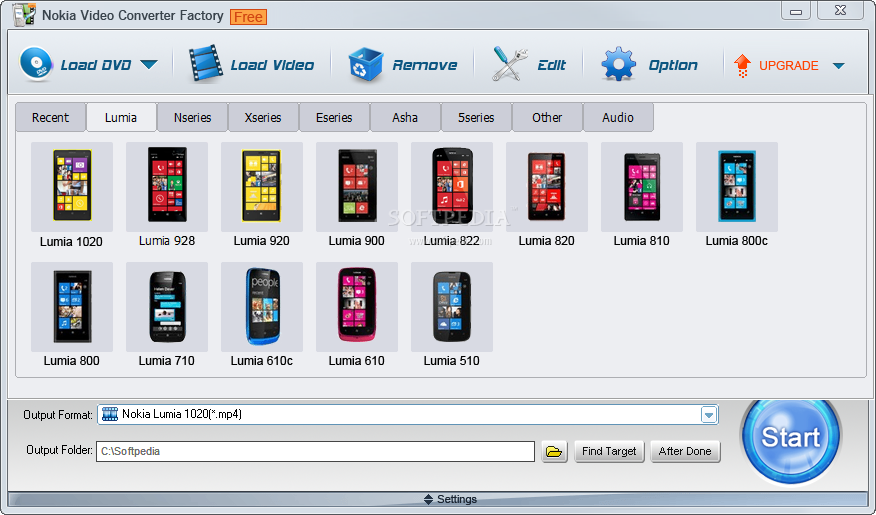
Task: Select the Lumia 822 phone thumbnail
Action: tap(452, 187)
